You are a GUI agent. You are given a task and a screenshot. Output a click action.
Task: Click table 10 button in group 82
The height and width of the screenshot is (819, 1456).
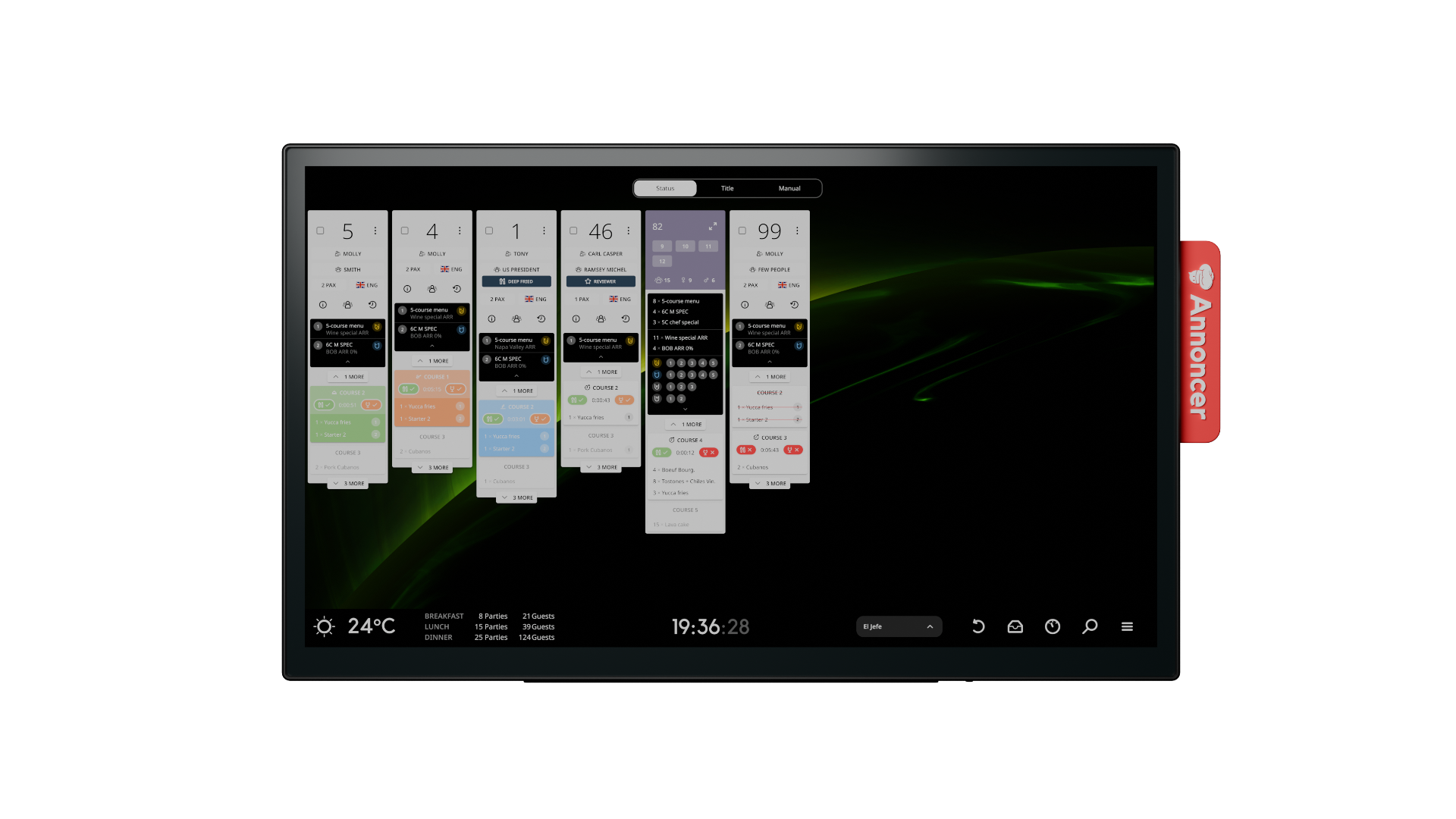click(685, 246)
